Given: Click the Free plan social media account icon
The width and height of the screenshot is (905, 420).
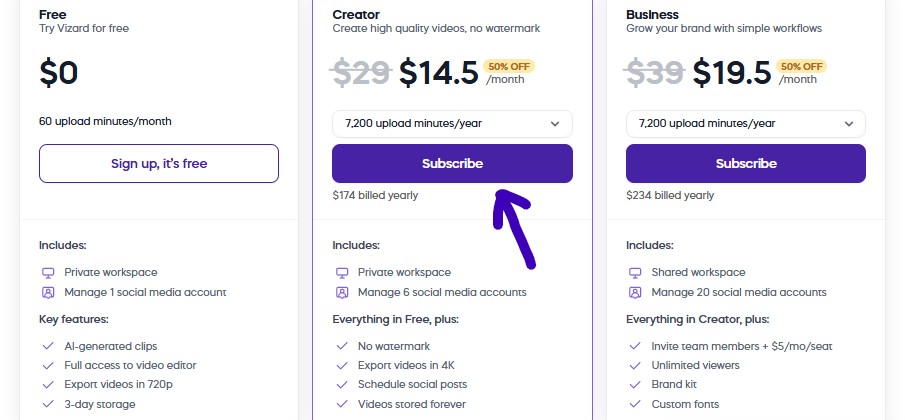Looking at the screenshot, I should pyautogui.click(x=48, y=292).
